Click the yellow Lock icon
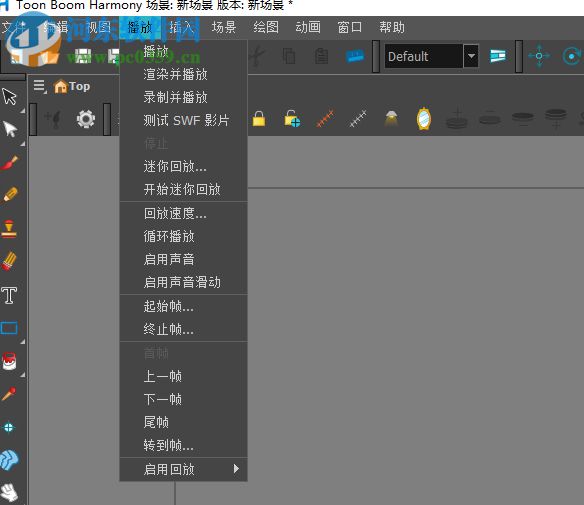This screenshot has height=505, width=584. [259, 119]
